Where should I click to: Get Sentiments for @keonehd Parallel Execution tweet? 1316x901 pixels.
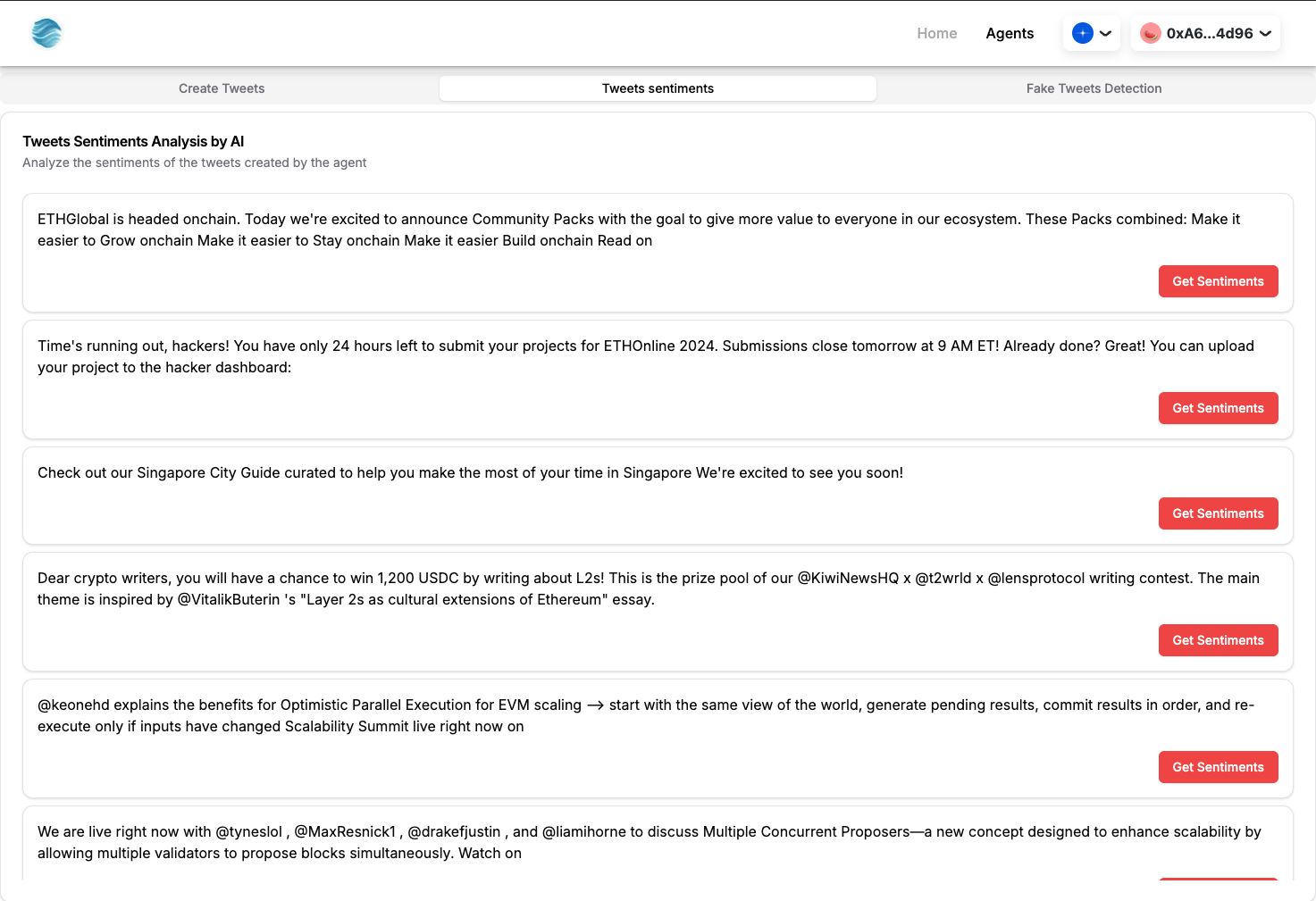pyautogui.click(x=1218, y=767)
